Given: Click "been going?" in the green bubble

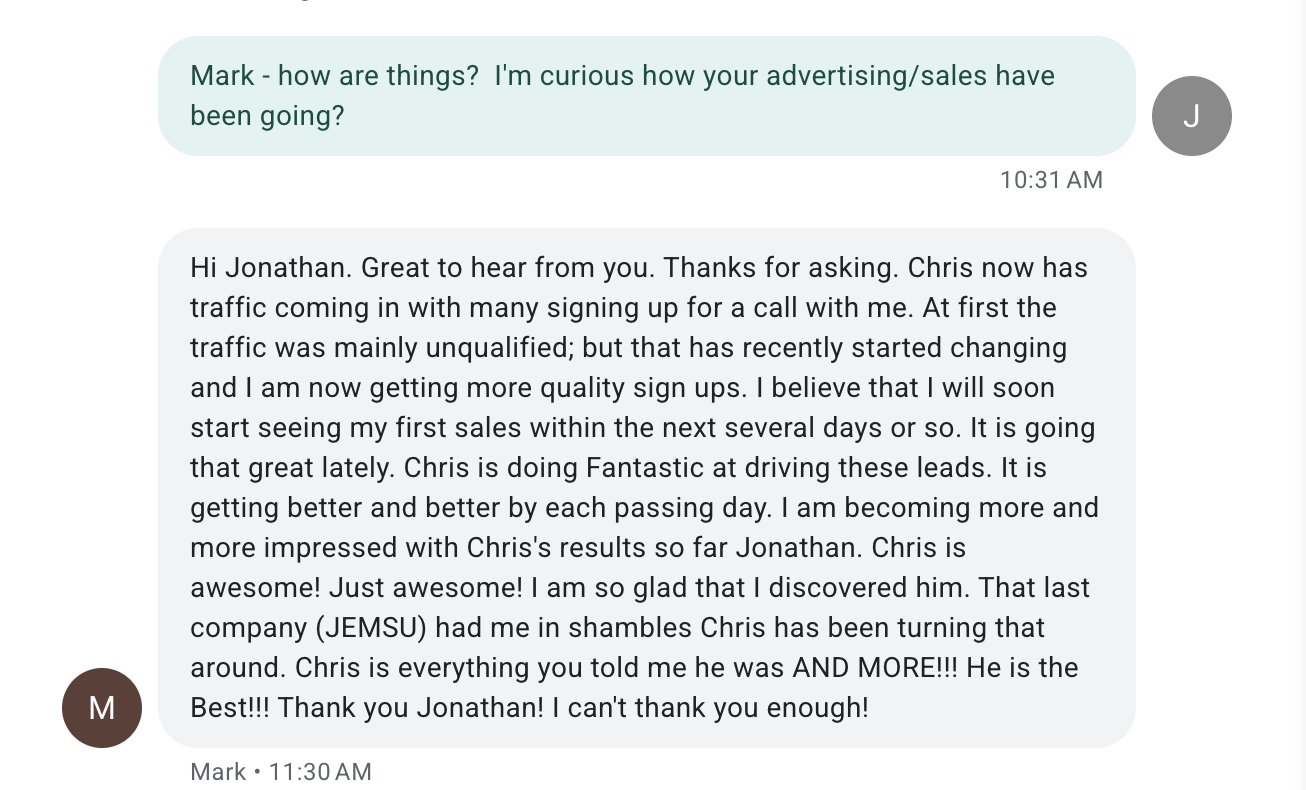Looking at the screenshot, I should (267, 116).
